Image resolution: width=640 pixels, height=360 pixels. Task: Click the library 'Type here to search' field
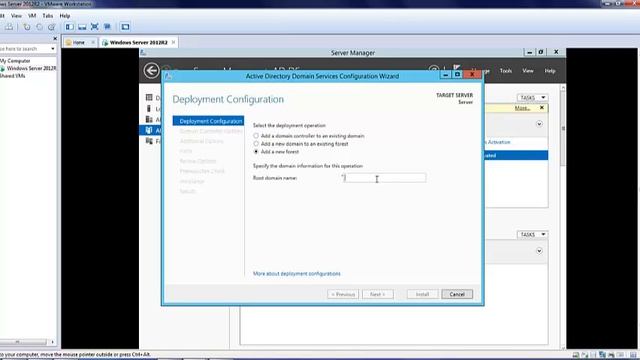pos(24,49)
